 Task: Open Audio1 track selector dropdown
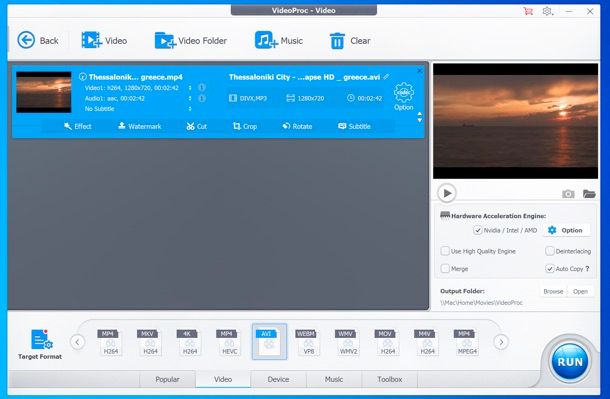(x=190, y=98)
